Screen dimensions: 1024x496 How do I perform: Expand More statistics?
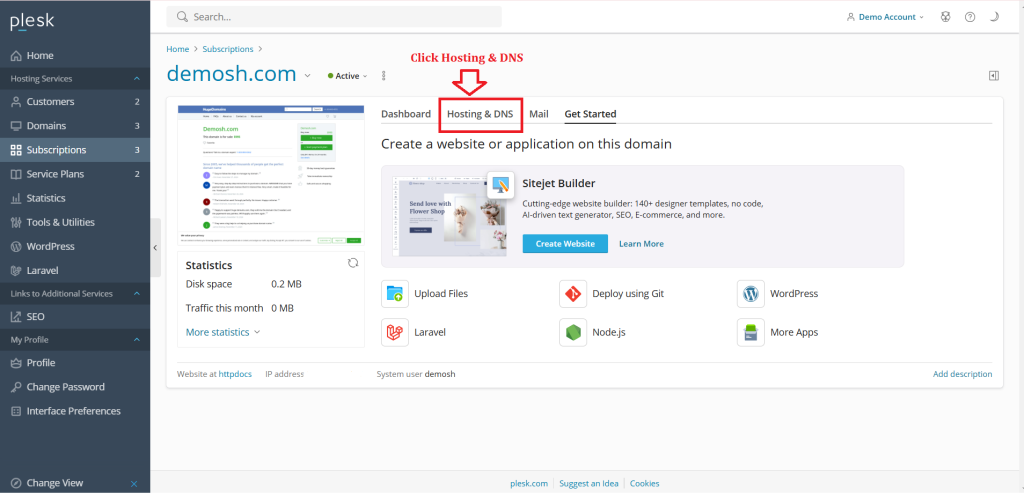(223, 332)
